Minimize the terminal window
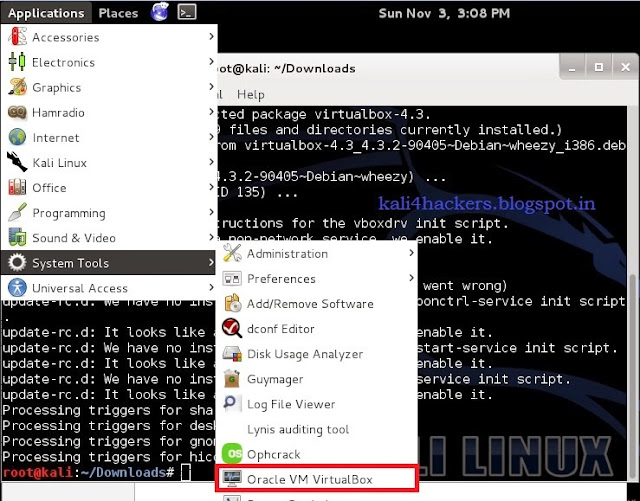This screenshot has width=640, height=501. pos(572,67)
